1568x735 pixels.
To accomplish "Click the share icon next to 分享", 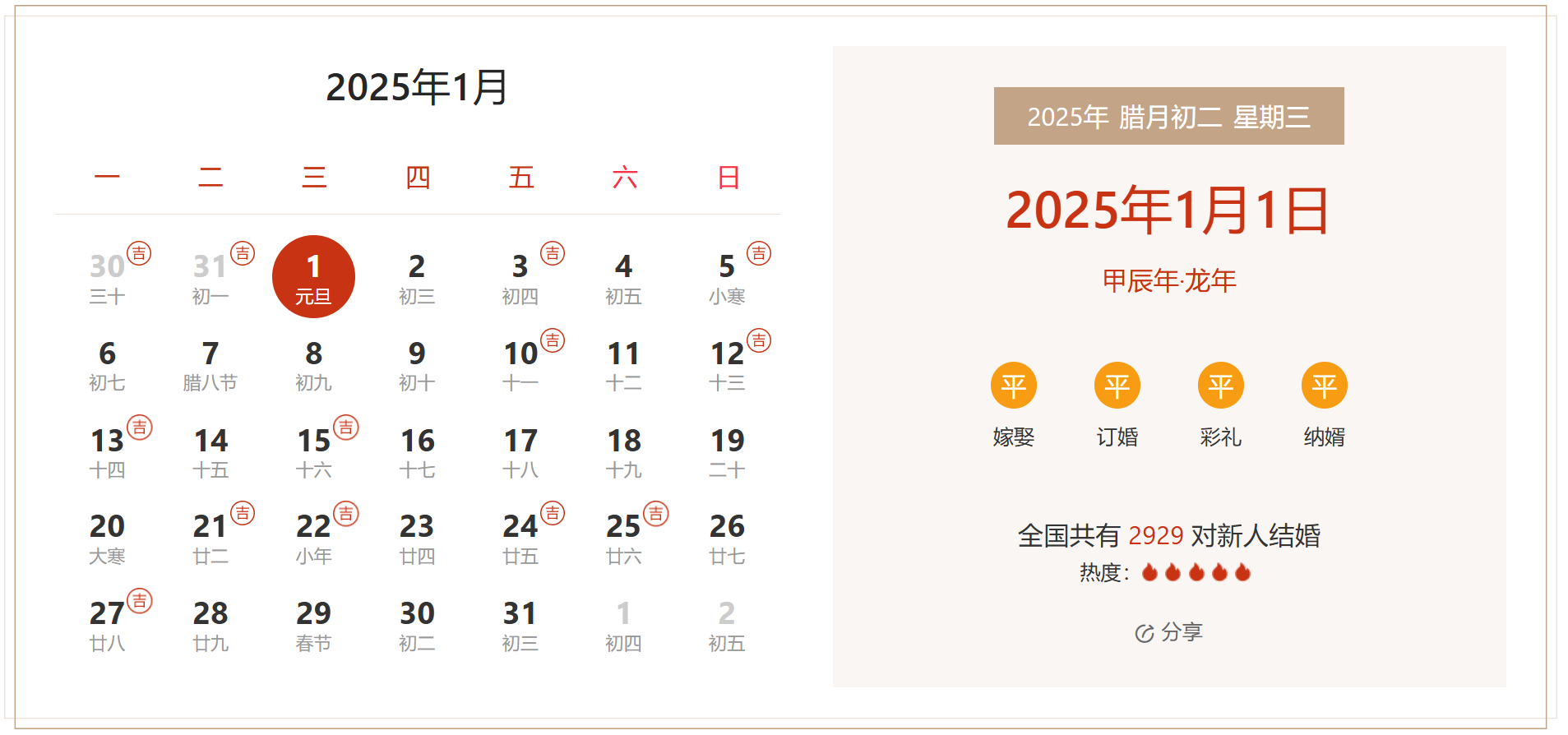I will tap(1145, 633).
